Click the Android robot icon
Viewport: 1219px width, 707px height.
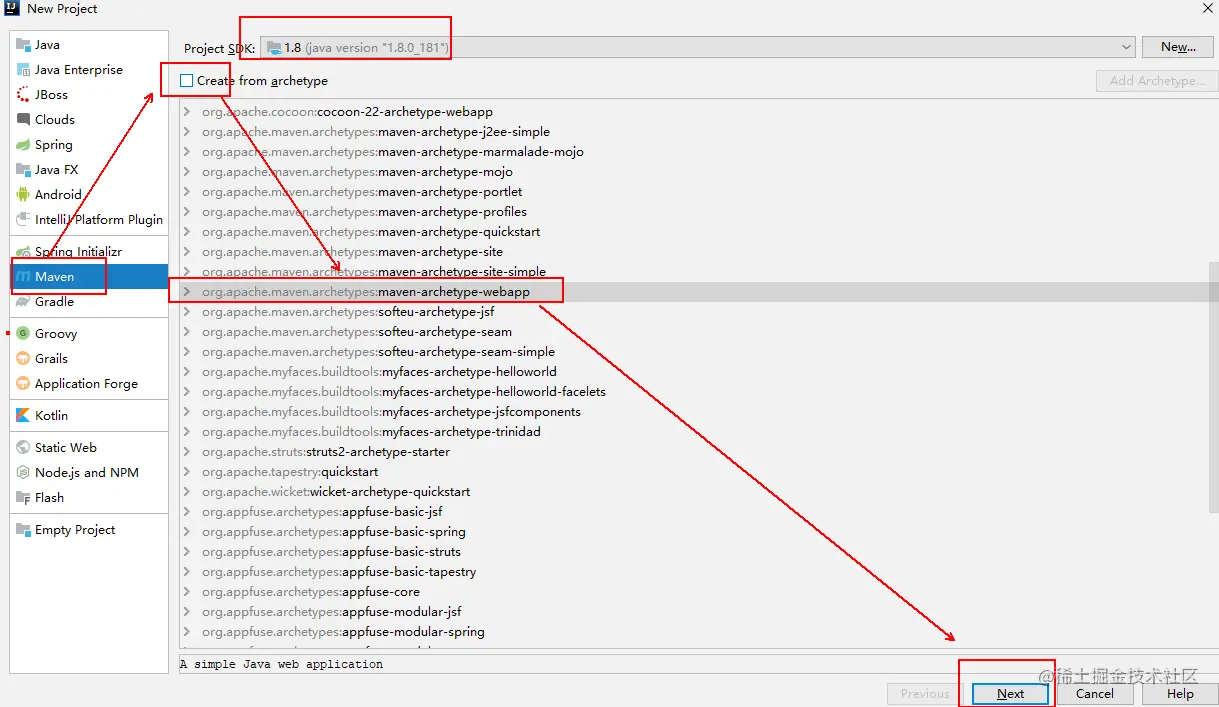pyautogui.click(x=23, y=195)
